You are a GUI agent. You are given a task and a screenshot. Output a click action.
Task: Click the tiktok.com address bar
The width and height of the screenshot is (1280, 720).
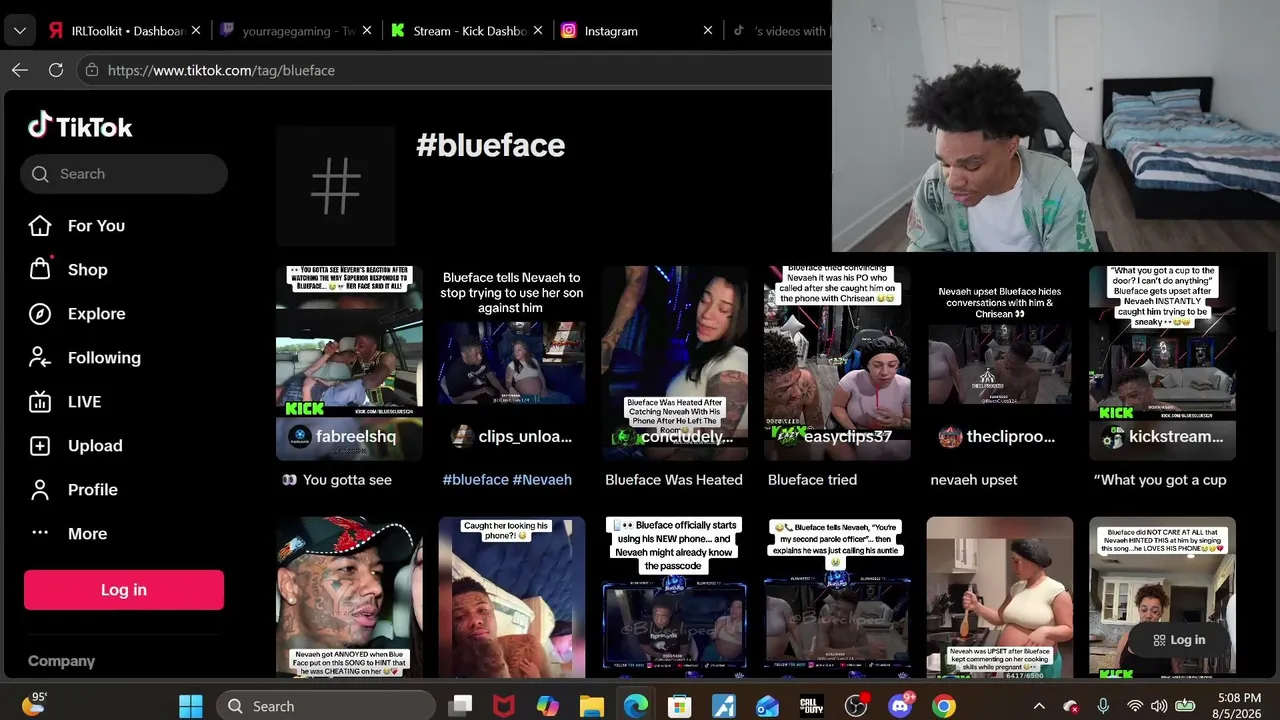tap(454, 70)
